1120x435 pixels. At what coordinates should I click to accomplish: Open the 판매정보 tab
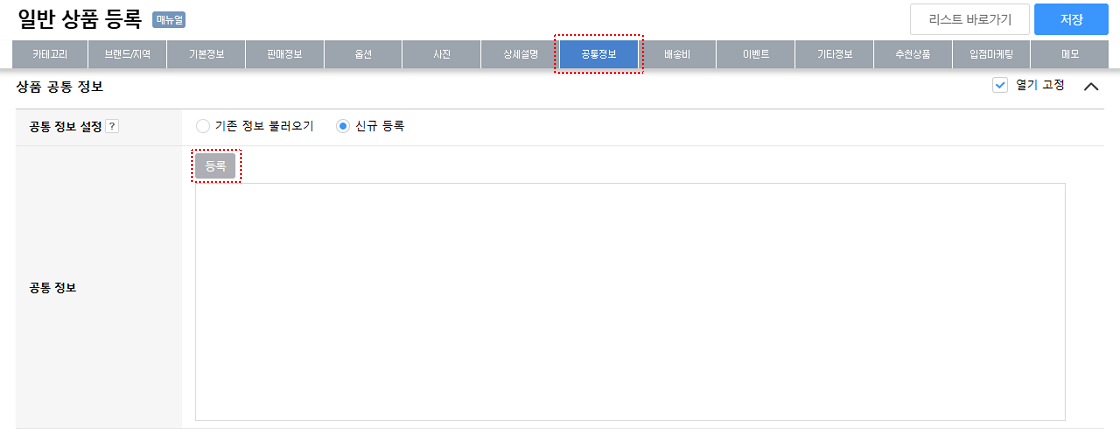[284, 54]
